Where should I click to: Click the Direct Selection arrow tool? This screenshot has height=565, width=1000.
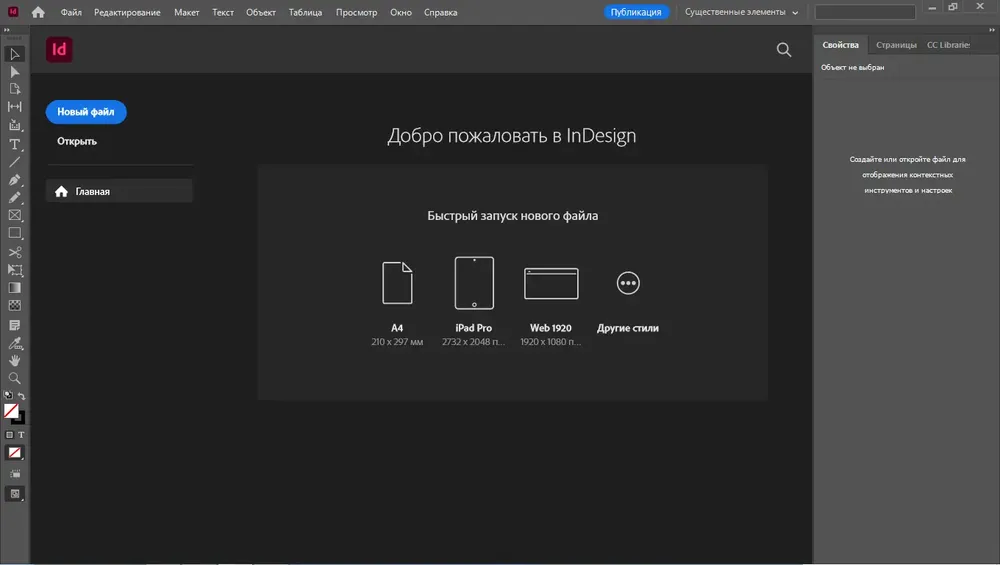(x=15, y=71)
